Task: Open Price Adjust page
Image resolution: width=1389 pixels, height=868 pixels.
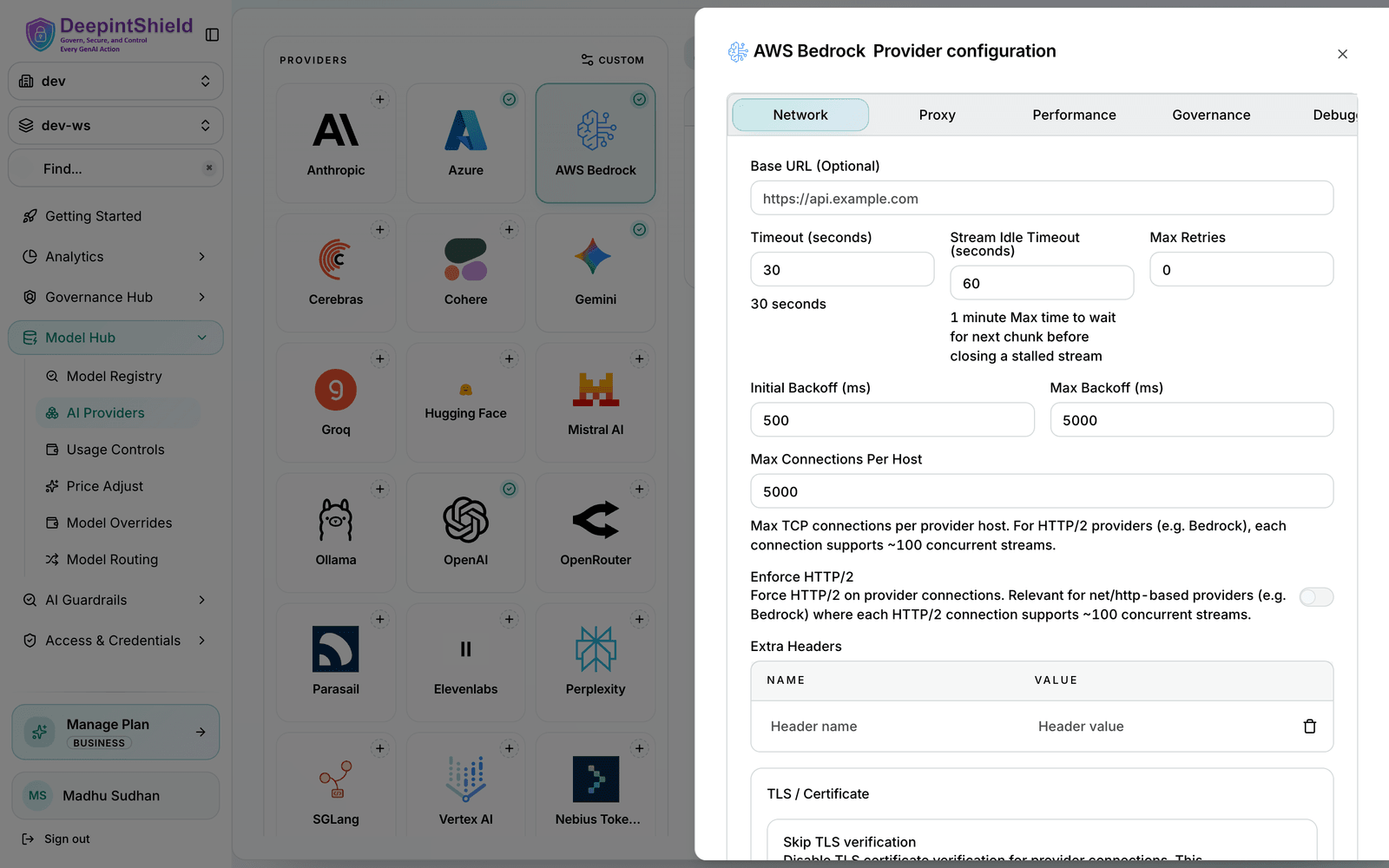Action: point(117,486)
